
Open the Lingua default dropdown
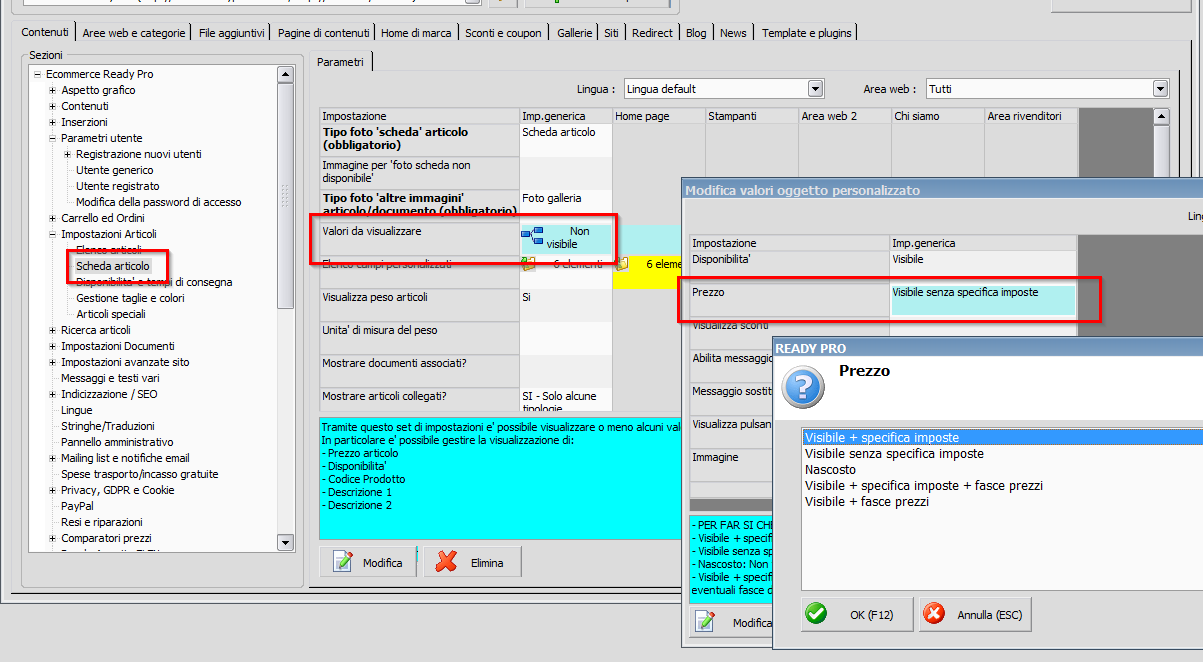[x=815, y=89]
